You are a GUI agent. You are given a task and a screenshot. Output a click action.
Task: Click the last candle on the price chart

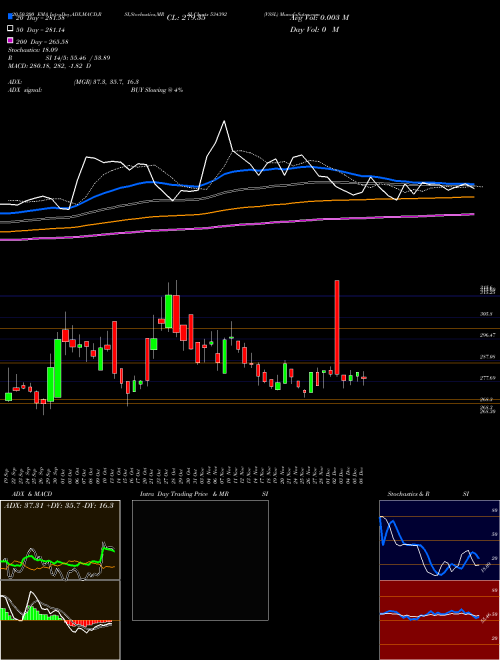364,378
